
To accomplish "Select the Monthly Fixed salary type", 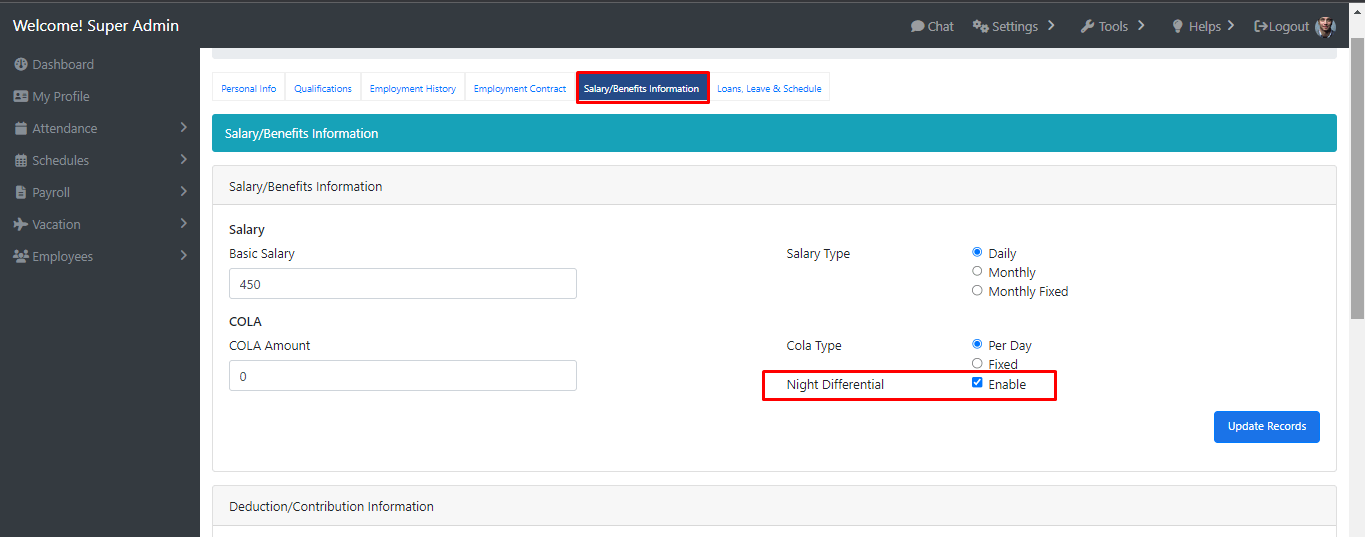I will tap(977, 290).
